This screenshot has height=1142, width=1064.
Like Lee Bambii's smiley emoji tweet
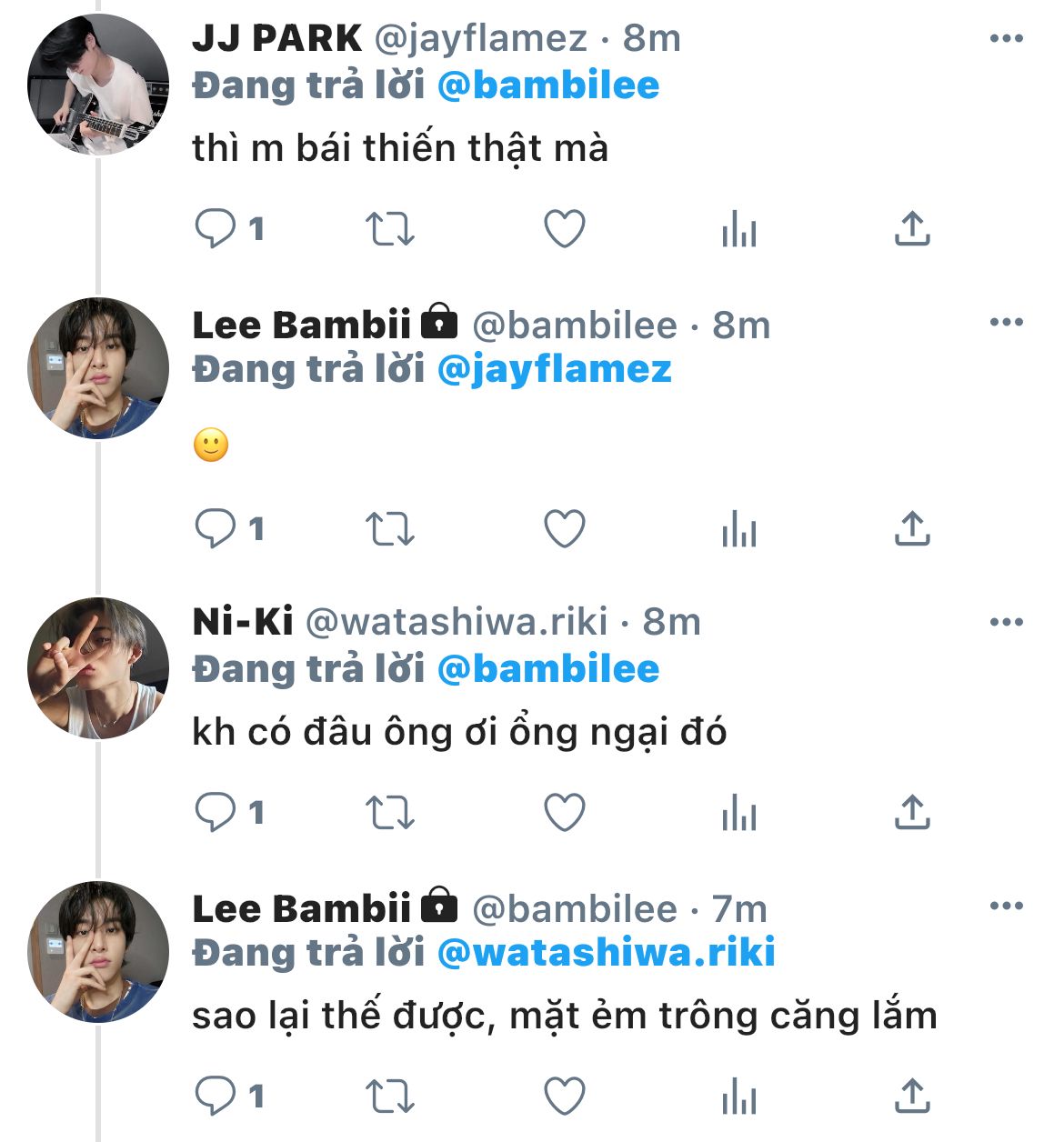564,528
